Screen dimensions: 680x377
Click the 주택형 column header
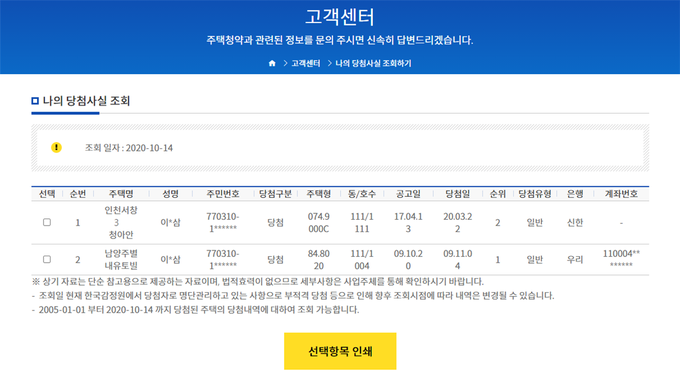tap(319, 194)
